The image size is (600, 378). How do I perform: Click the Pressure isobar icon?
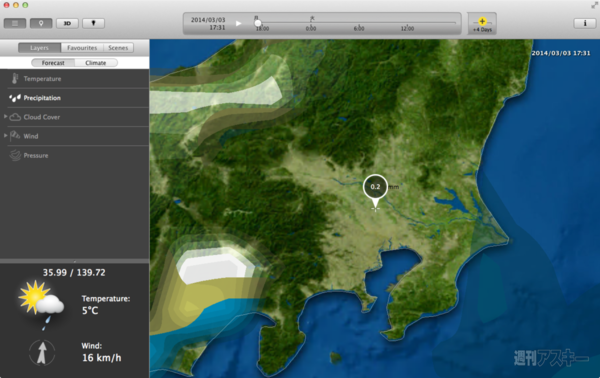[x=15, y=155]
